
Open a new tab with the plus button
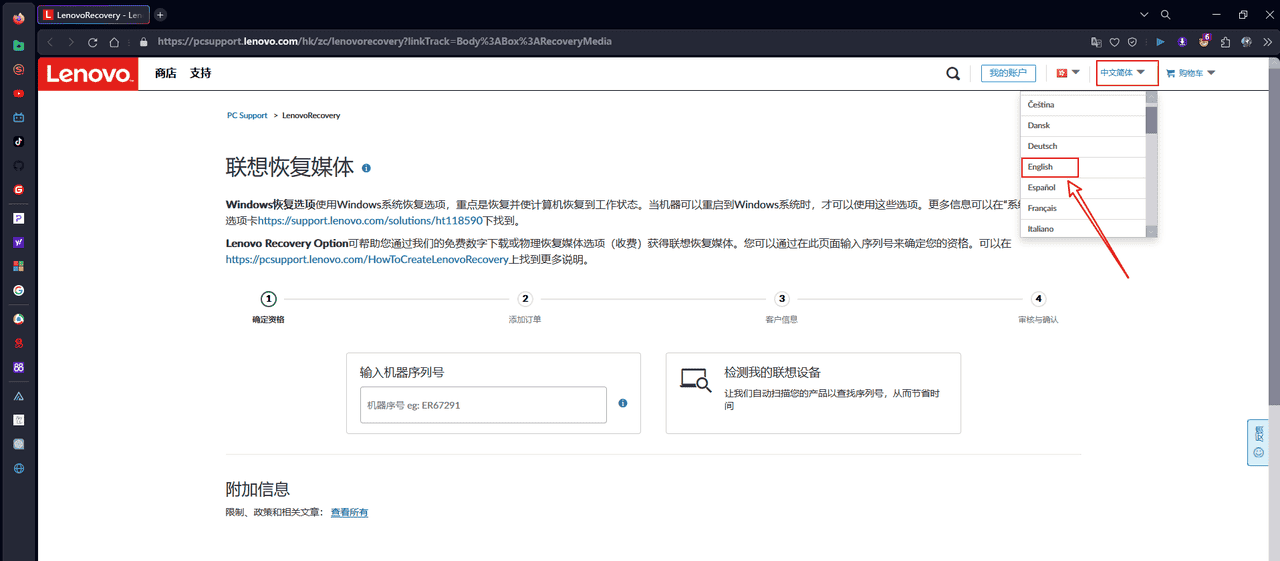[x=160, y=15]
